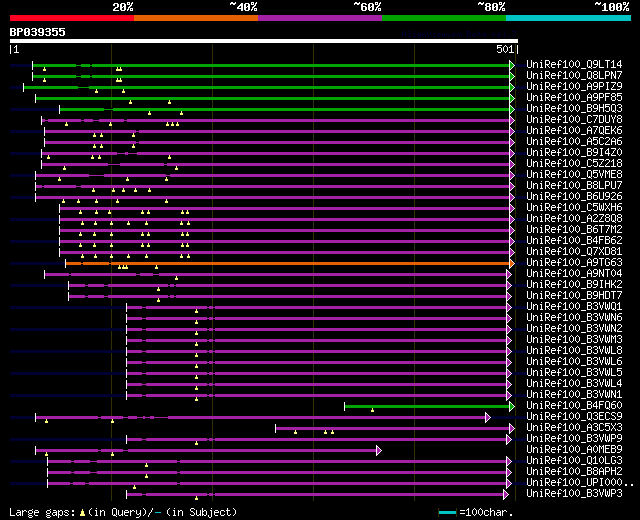Click the UniRef100_B3VWN6 text

[574, 318]
